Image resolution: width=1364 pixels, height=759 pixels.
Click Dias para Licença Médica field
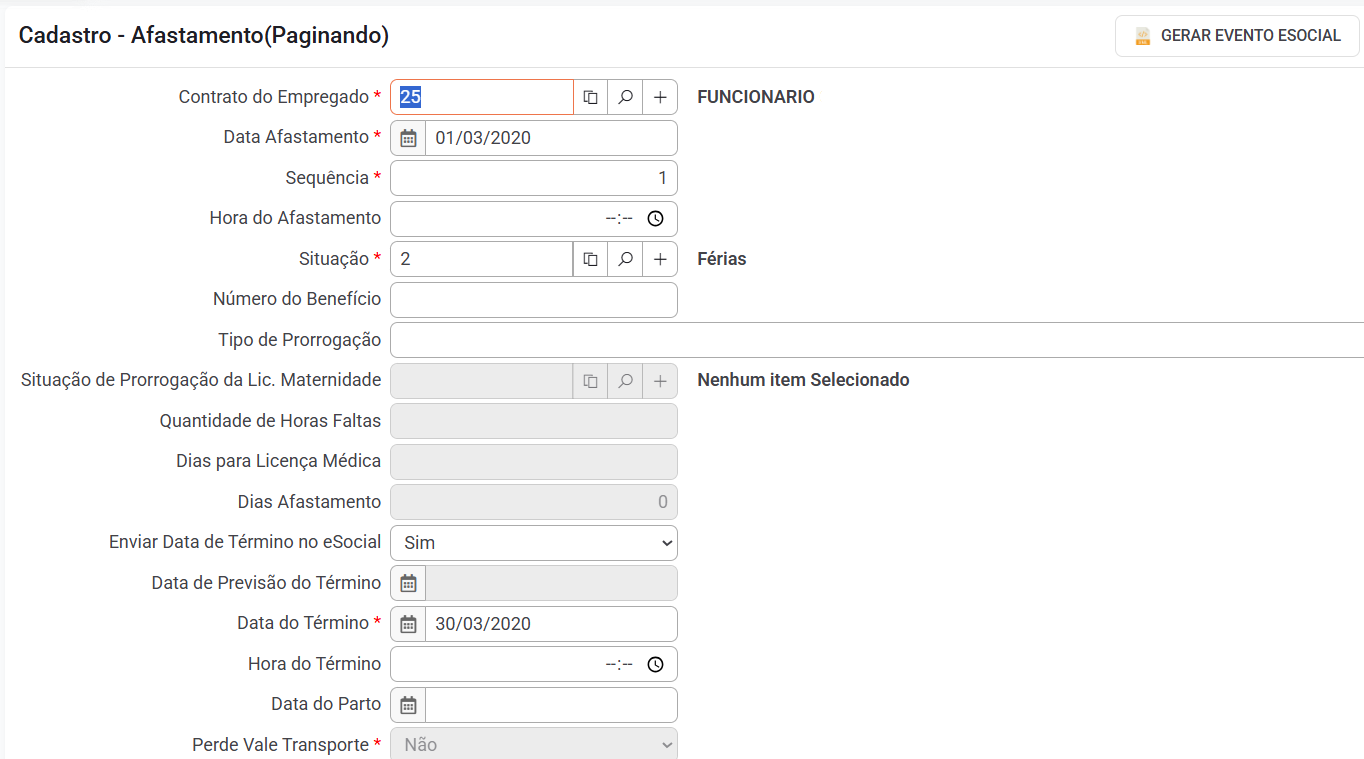[x=534, y=462]
